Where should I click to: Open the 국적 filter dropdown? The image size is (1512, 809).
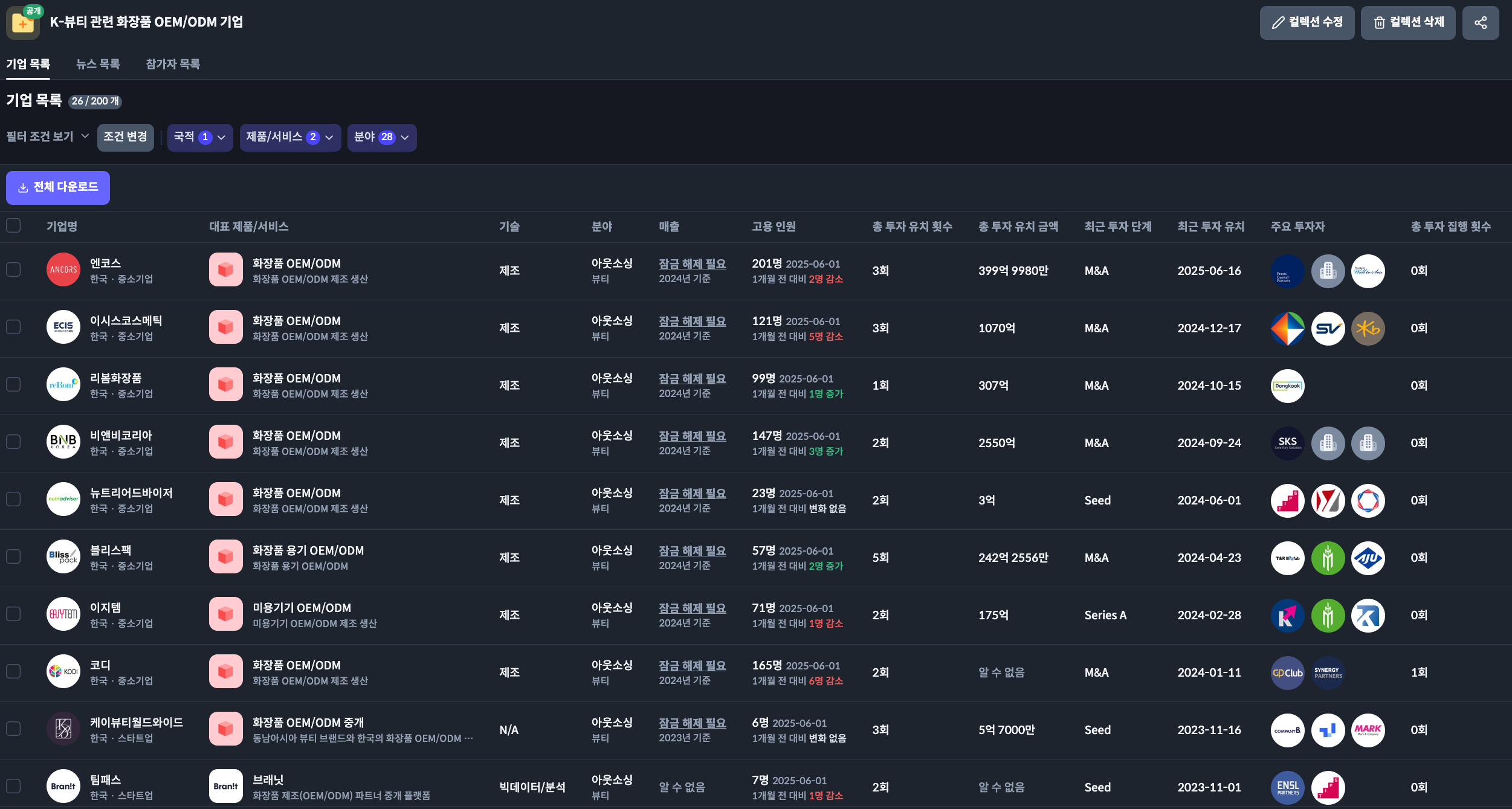coord(199,138)
